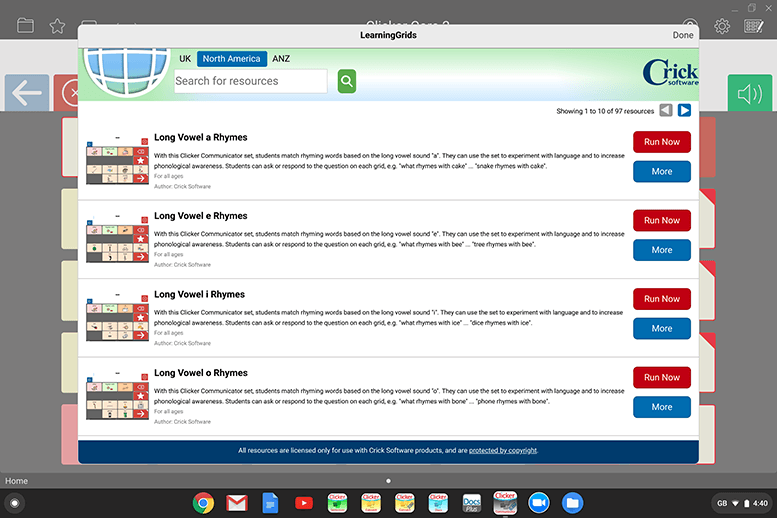Select the UK region tab
Viewport: 777px width, 518px height.
186,59
